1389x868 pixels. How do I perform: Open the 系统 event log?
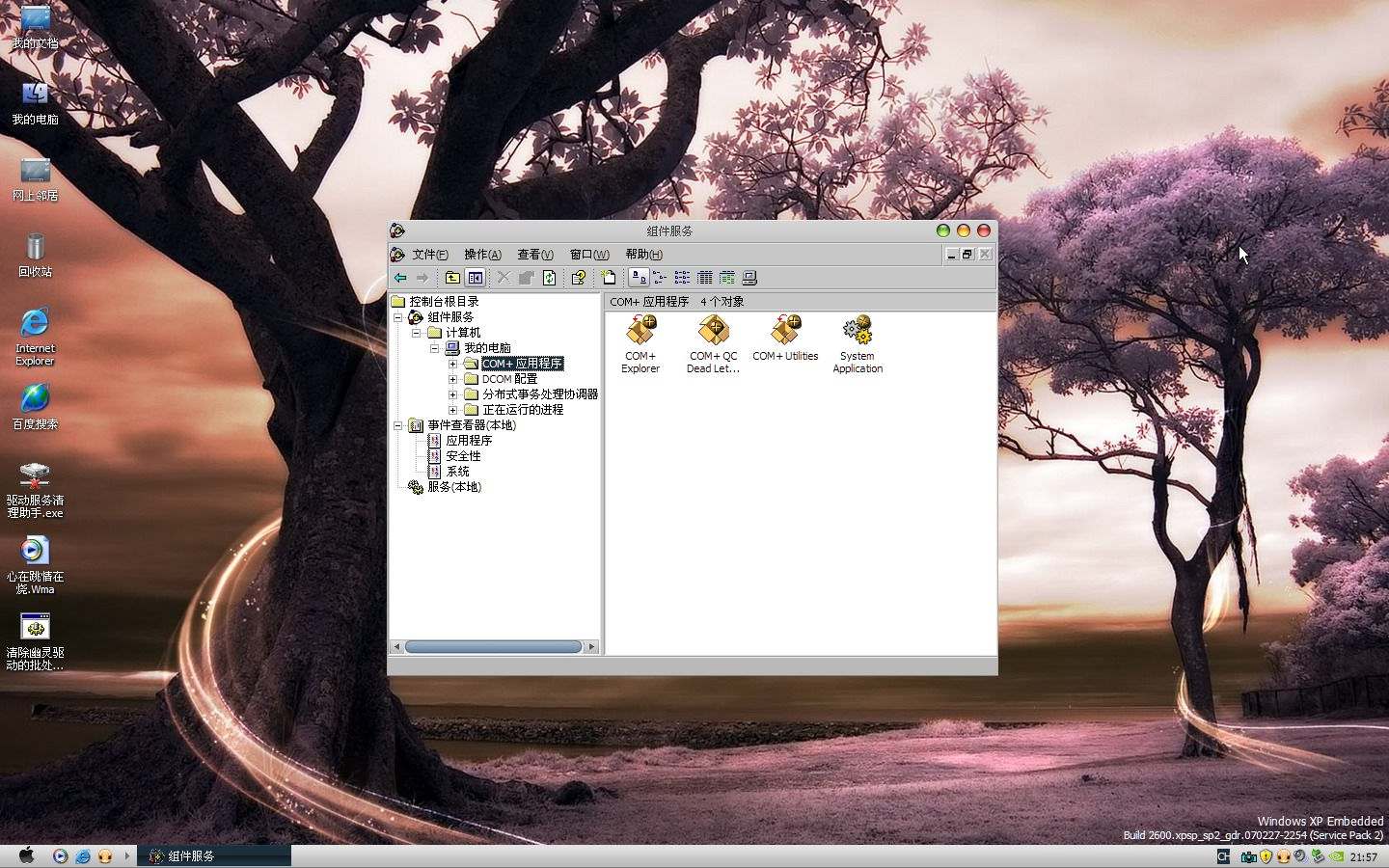tap(457, 472)
